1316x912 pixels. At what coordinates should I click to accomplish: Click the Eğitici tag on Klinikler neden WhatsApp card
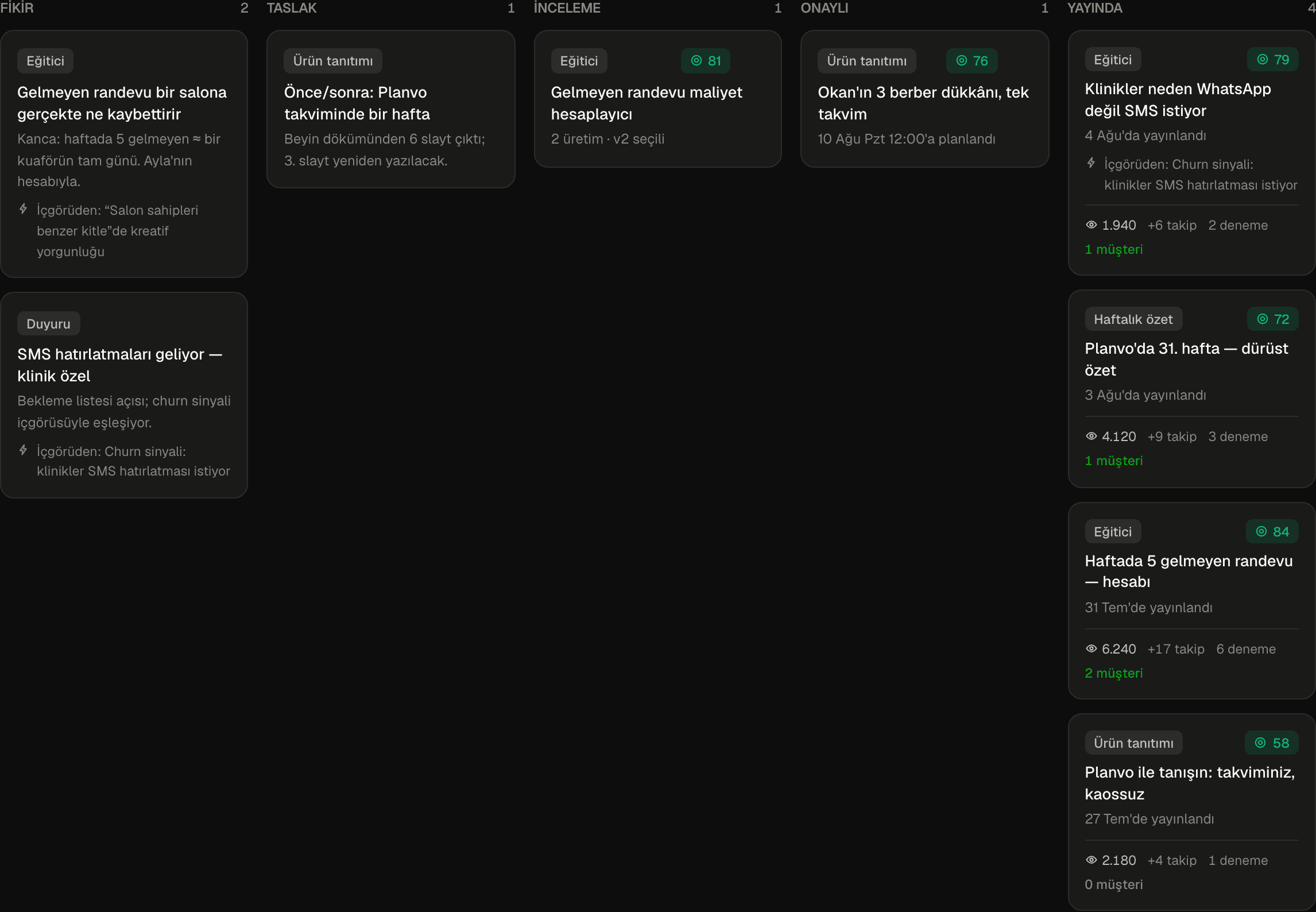[1113, 60]
